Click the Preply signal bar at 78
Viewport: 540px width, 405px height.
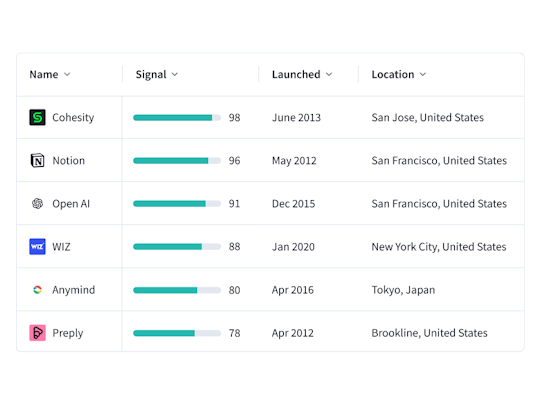tap(177, 333)
